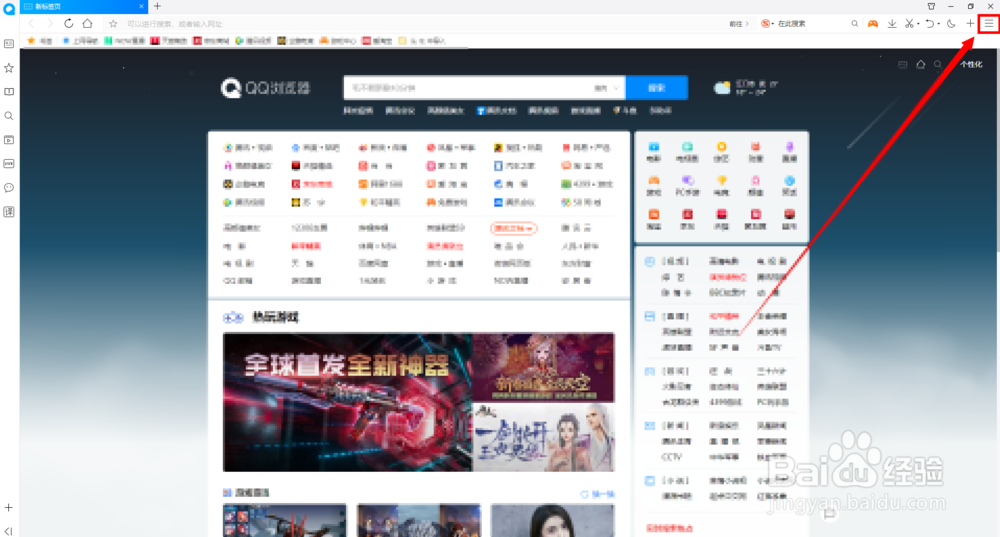The width and height of the screenshot is (1000, 537).
Task: Open the bookmarks star in bookmark bar
Action: pyautogui.click(x=31, y=41)
